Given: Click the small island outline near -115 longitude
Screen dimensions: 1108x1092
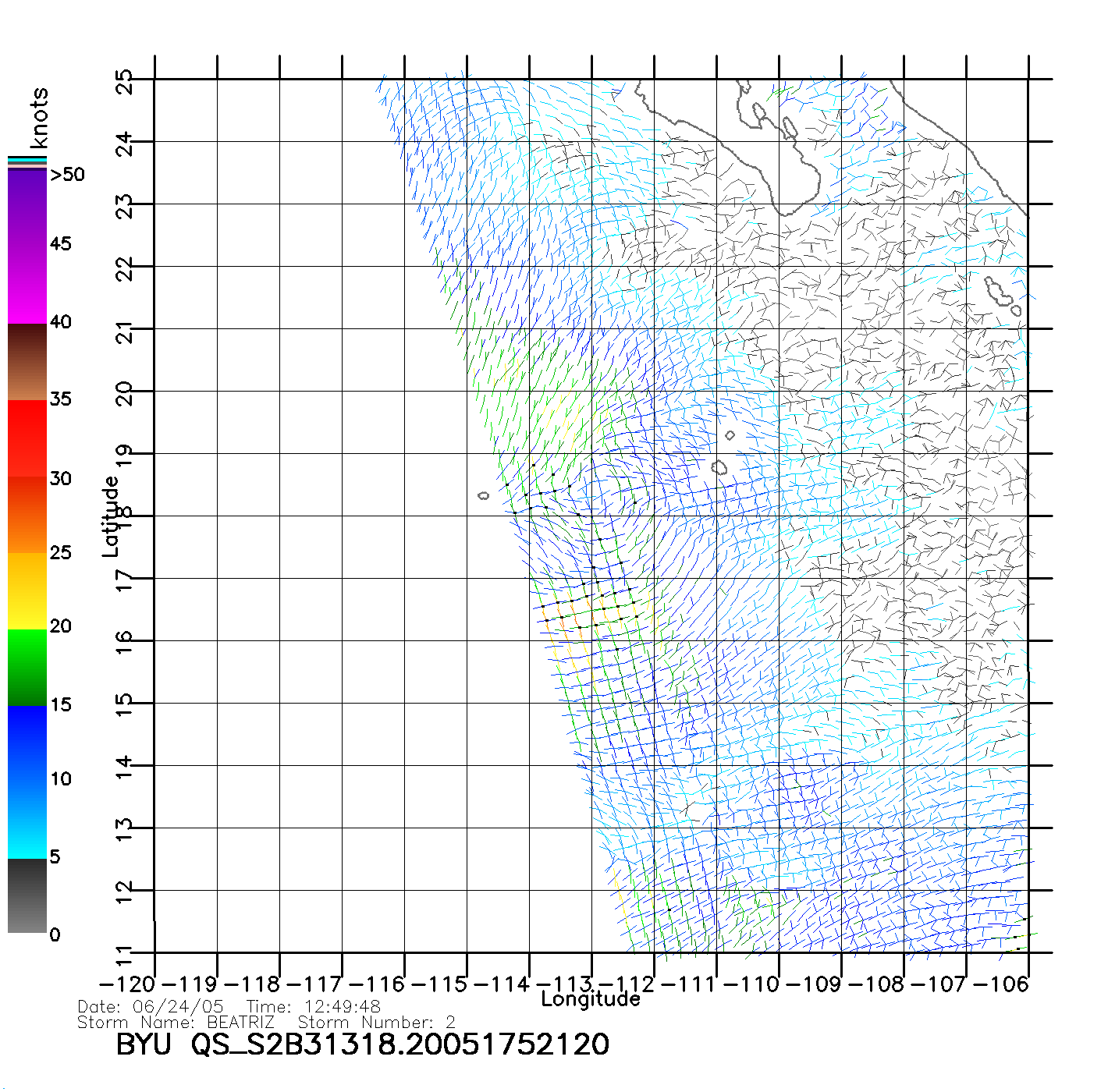Looking at the screenshot, I should point(484,495).
